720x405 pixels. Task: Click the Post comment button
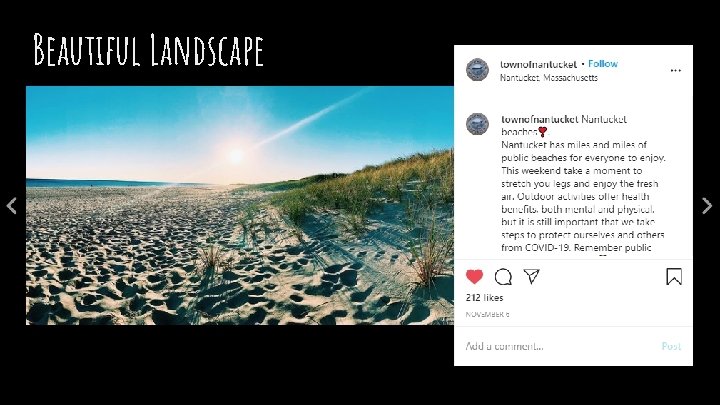tap(671, 346)
